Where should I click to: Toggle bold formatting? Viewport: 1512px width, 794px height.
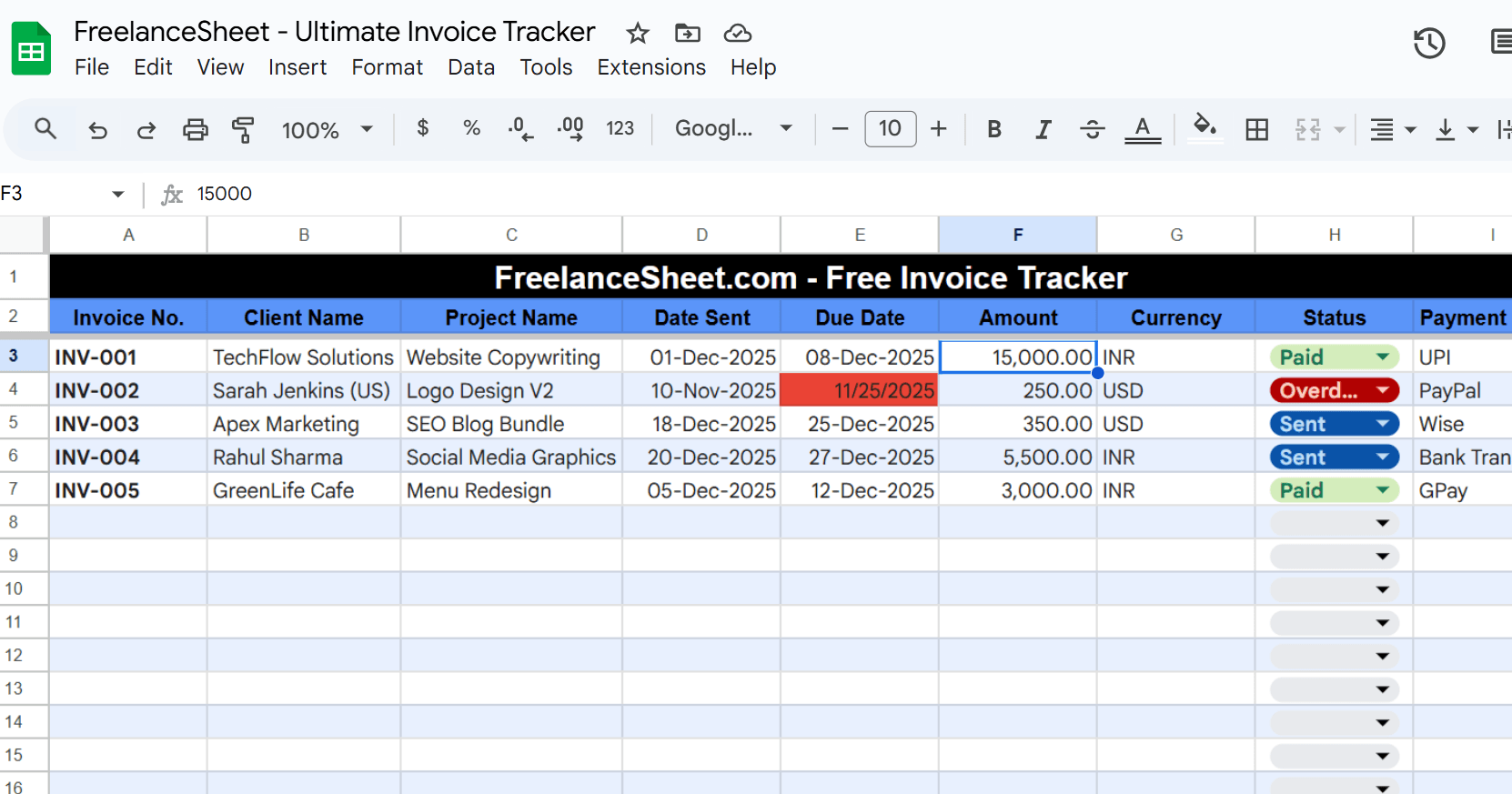point(994,129)
